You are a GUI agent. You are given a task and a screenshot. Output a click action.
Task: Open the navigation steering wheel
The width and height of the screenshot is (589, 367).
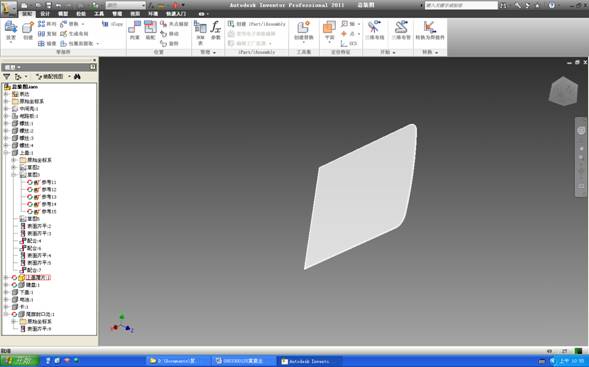(x=581, y=130)
